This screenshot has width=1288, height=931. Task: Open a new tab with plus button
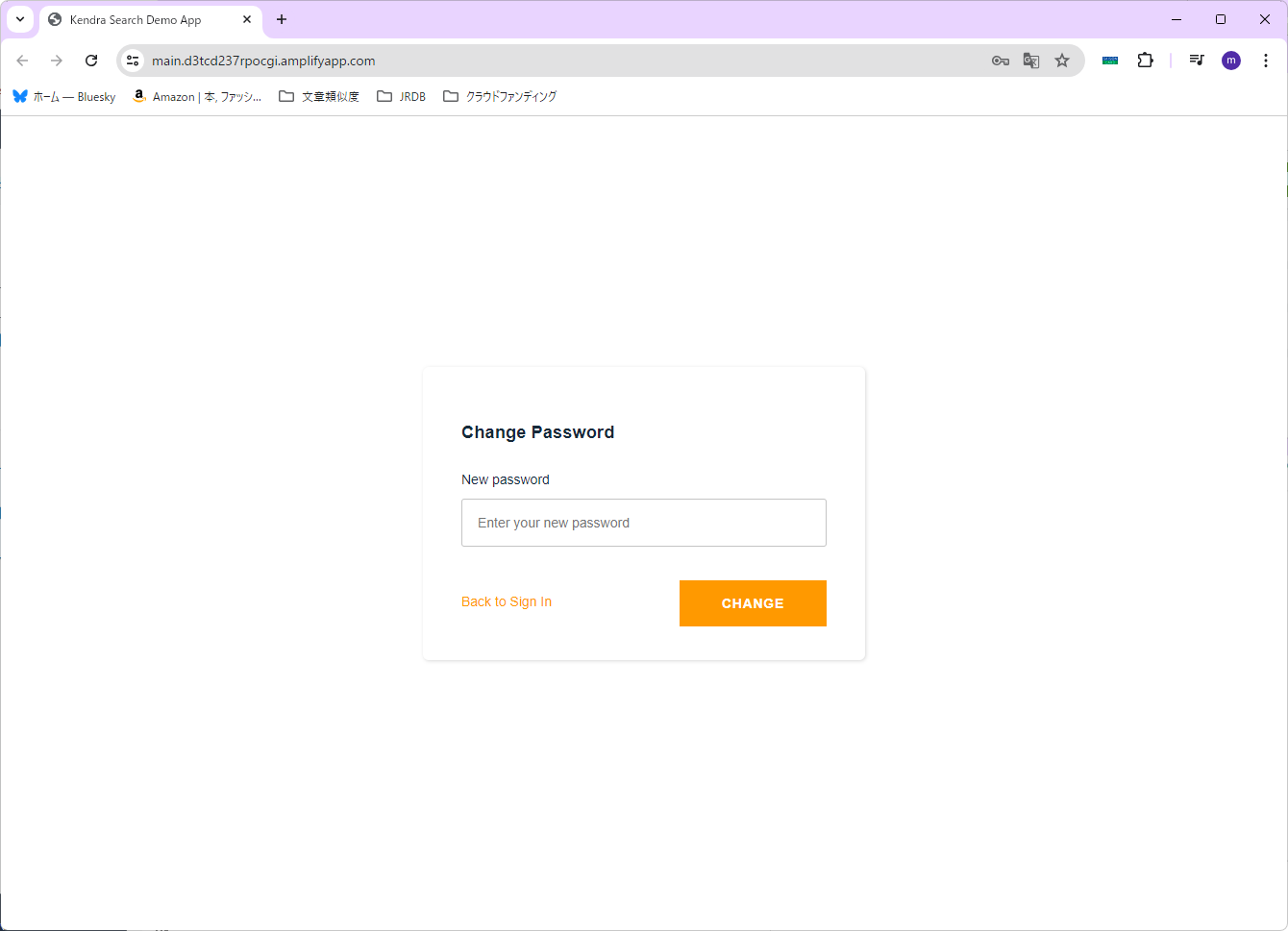click(282, 19)
